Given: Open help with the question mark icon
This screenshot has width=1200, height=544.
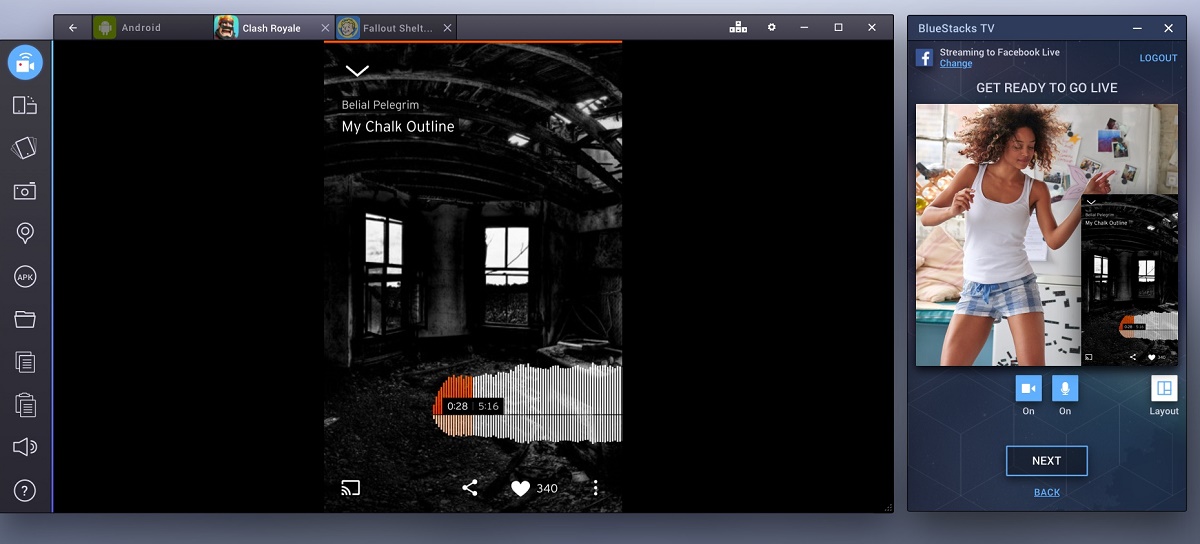Looking at the screenshot, I should pyautogui.click(x=25, y=490).
